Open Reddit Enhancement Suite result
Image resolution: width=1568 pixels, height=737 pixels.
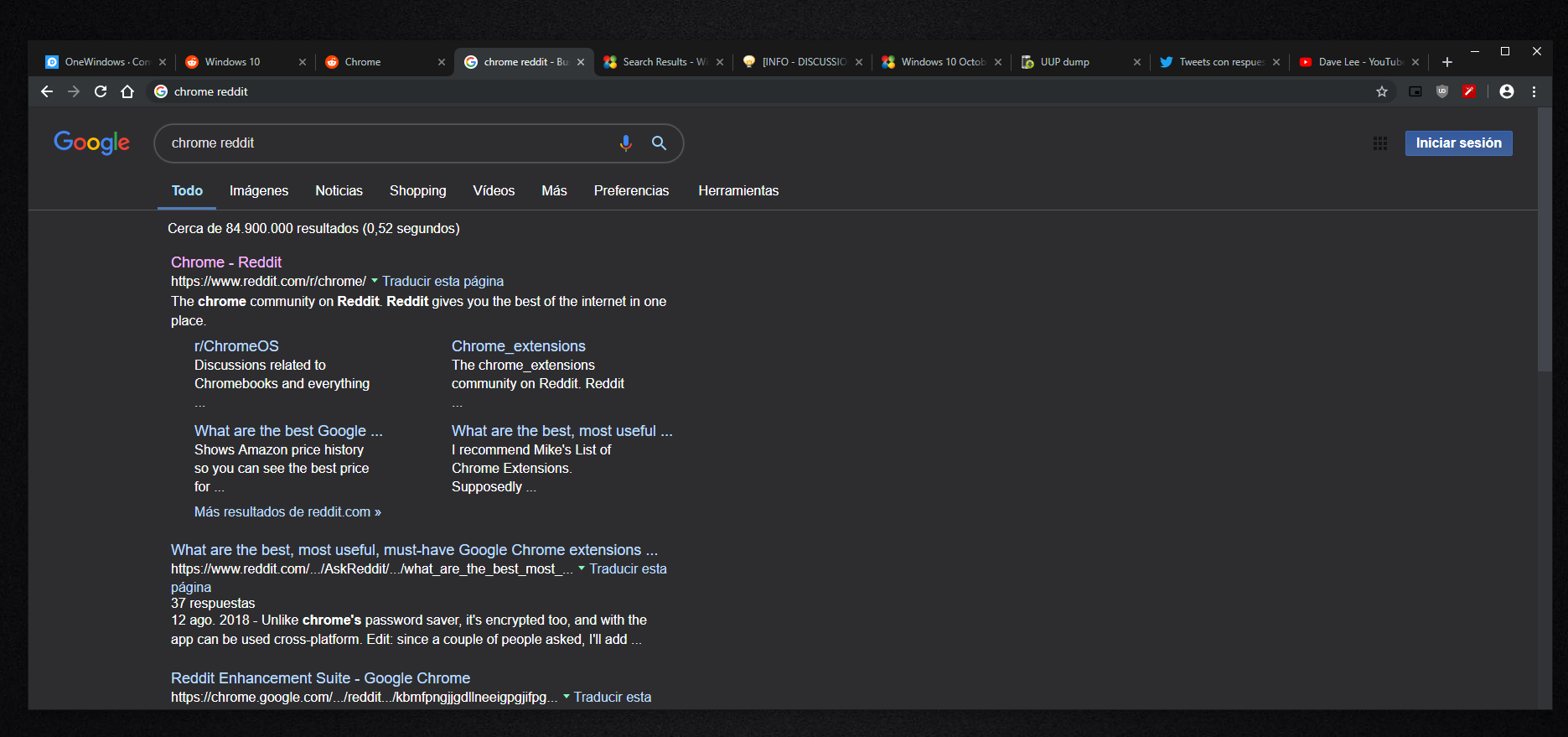[320, 678]
